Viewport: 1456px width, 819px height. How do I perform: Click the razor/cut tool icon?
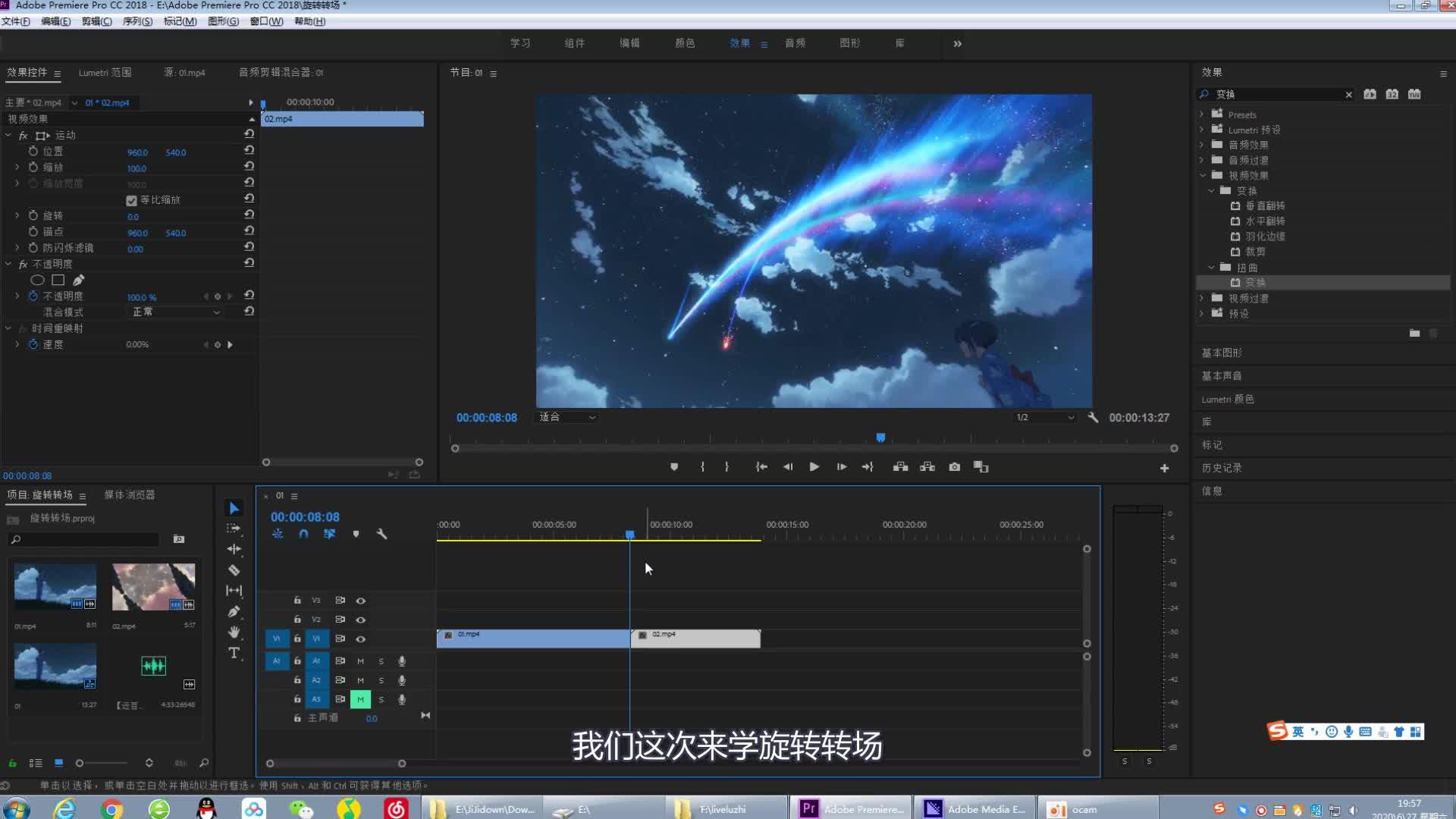point(234,570)
